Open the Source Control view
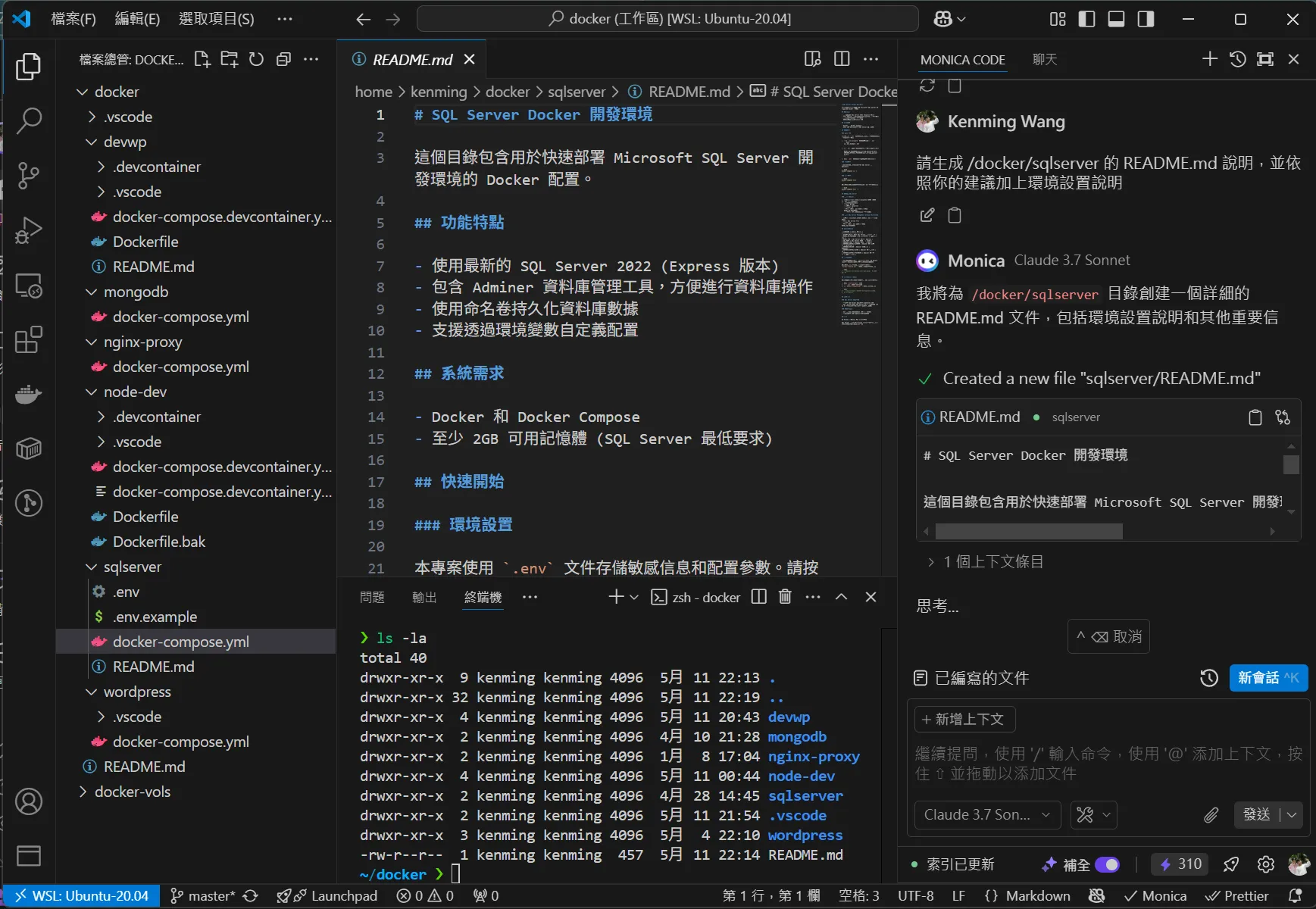The width and height of the screenshot is (1316, 909). [x=29, y=175]
